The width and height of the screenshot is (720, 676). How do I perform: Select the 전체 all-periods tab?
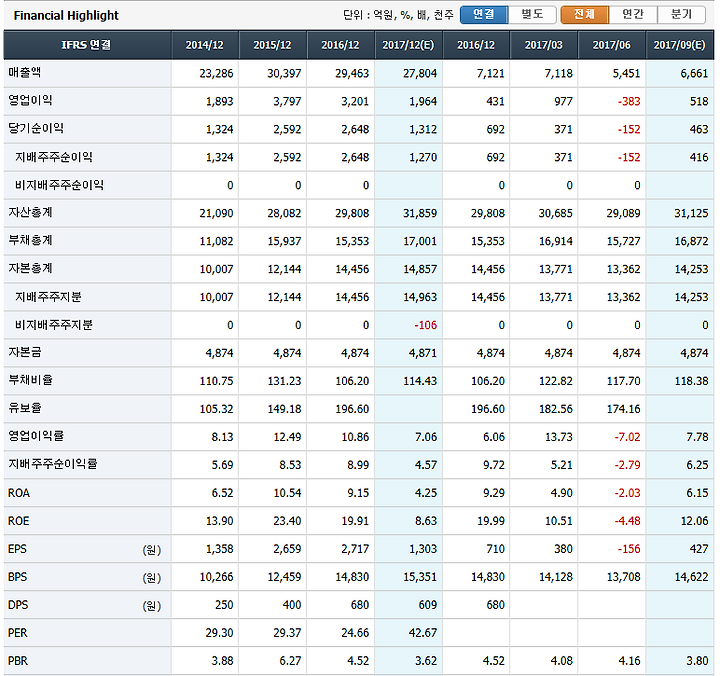tap(585, 15)
